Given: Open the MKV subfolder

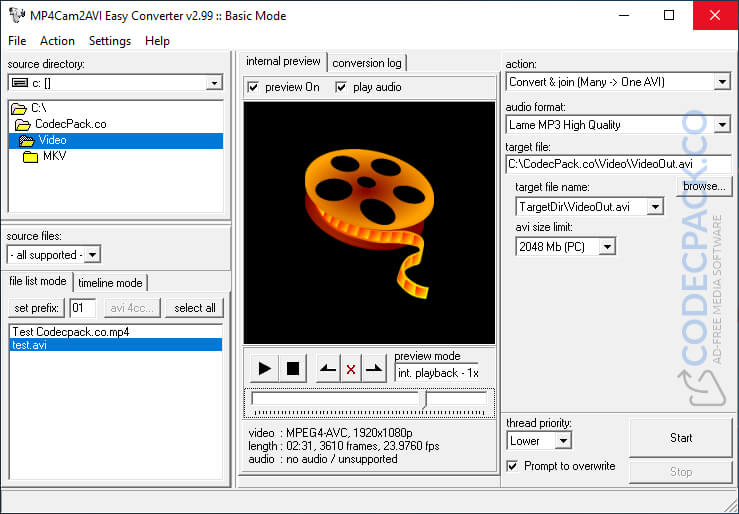Looking at the screenshot, I should (45, 156).
